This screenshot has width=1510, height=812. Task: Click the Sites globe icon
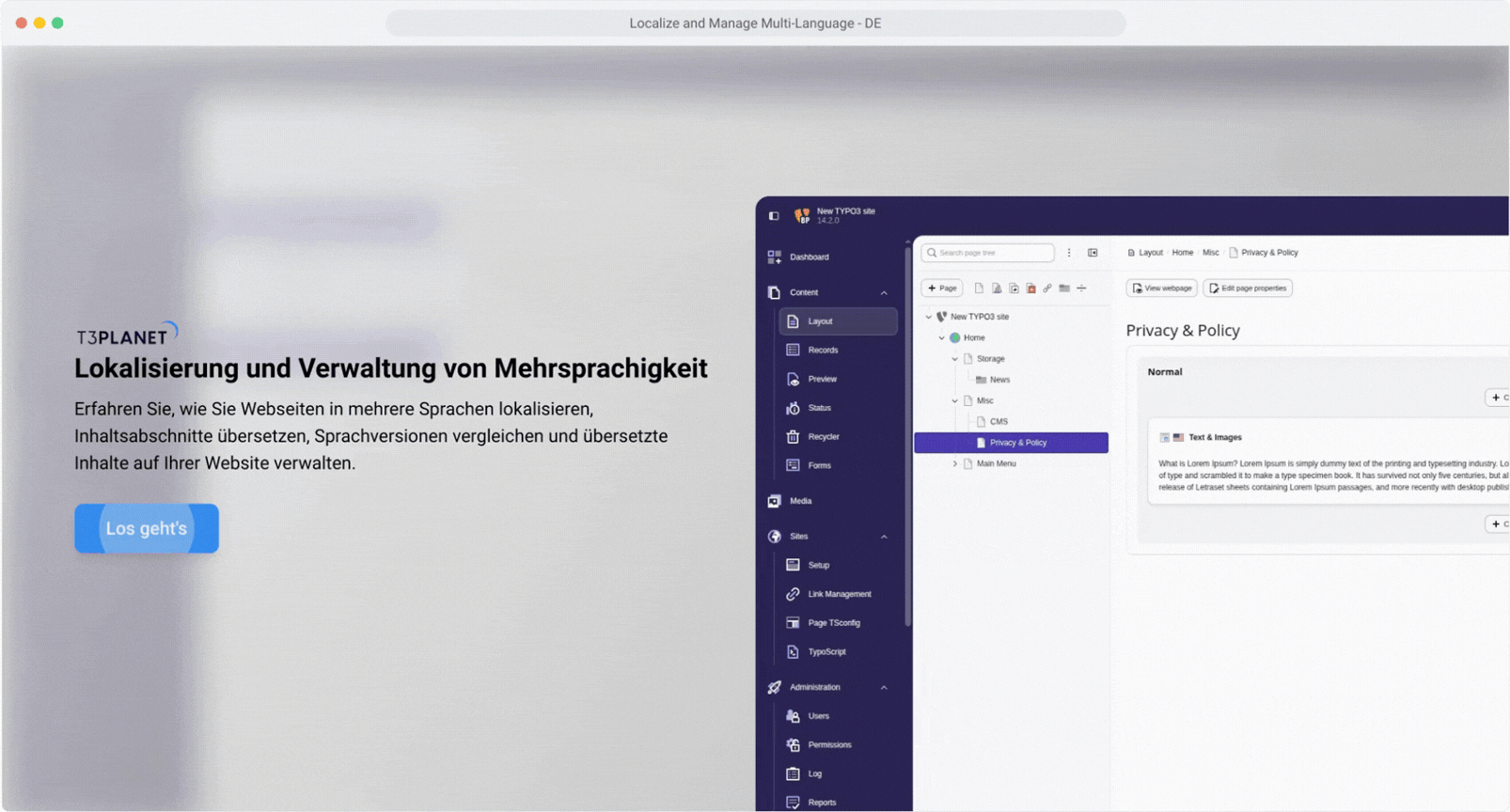[x=774, y=537]
